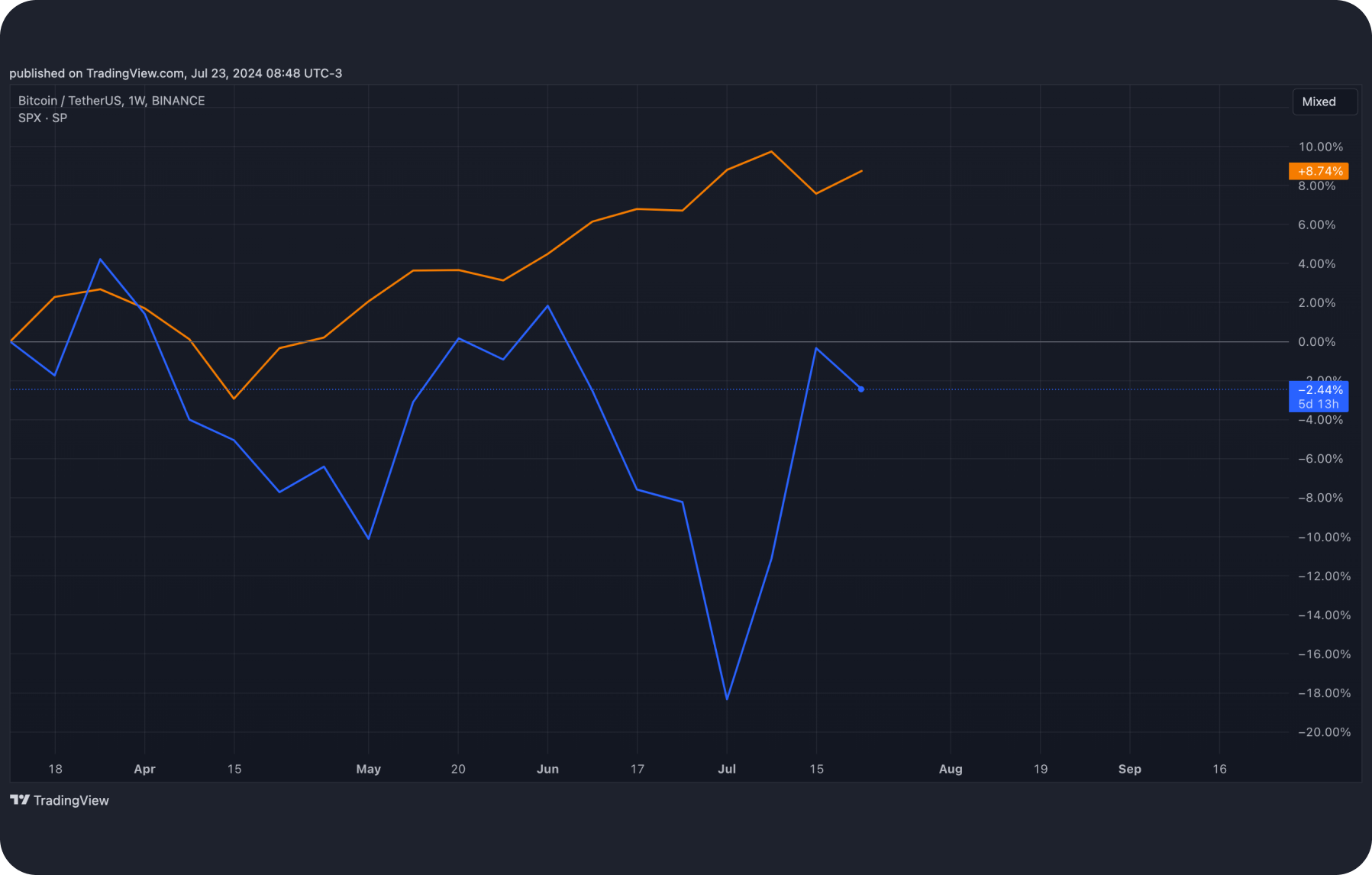Viewport: 1372px width, 875px height.
Task: Click the 4.00% price axis label
Action: tap(1317, 263)
